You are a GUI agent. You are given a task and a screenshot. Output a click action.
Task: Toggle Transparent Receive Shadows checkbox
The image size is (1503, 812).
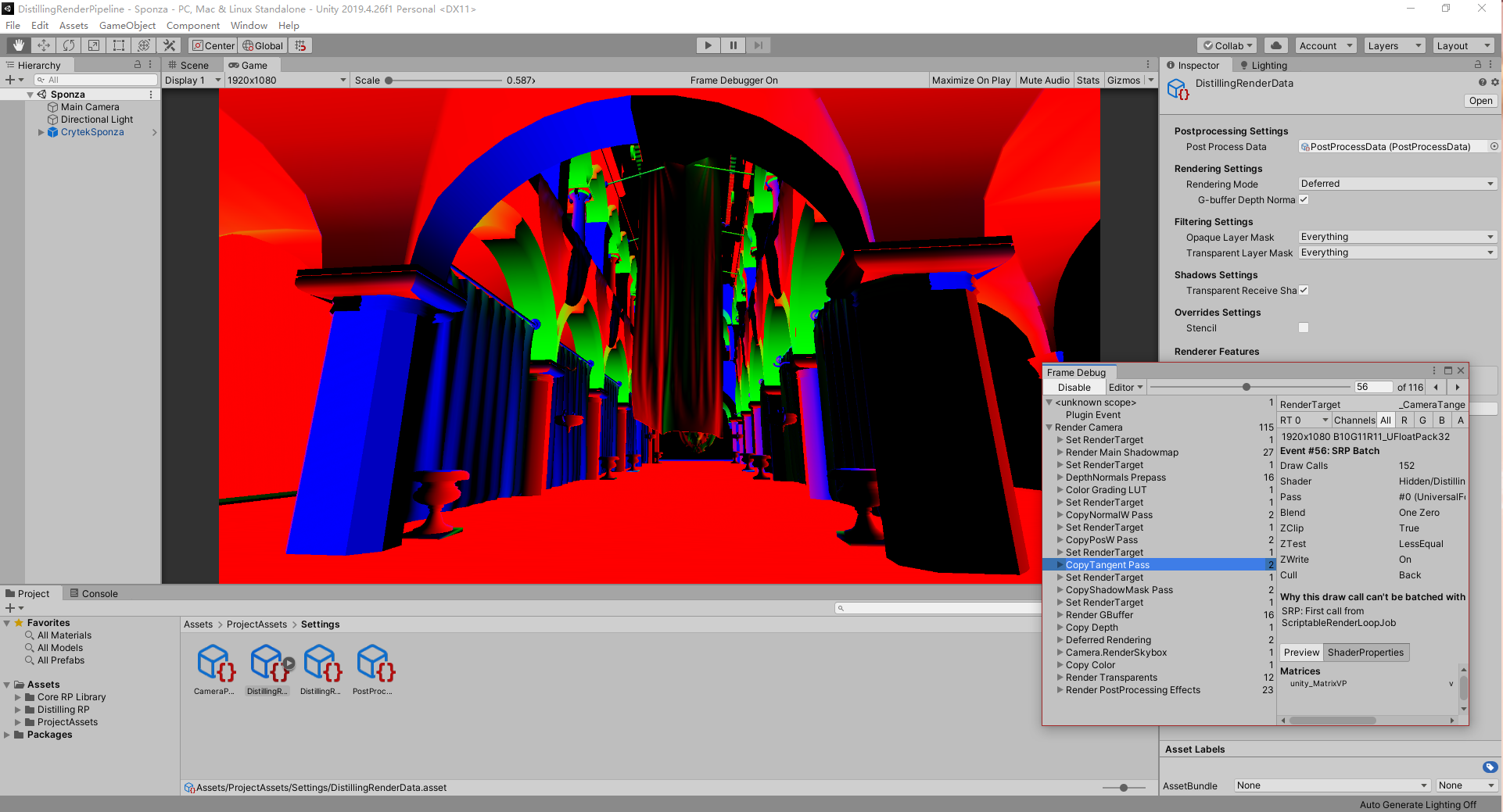point(1304,290)
